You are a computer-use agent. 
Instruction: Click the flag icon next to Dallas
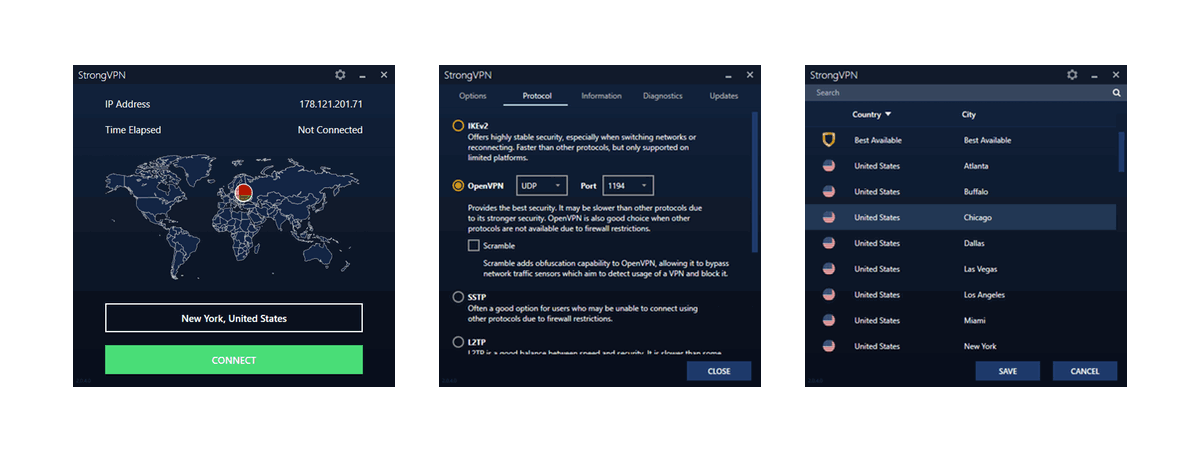(828, 243)
